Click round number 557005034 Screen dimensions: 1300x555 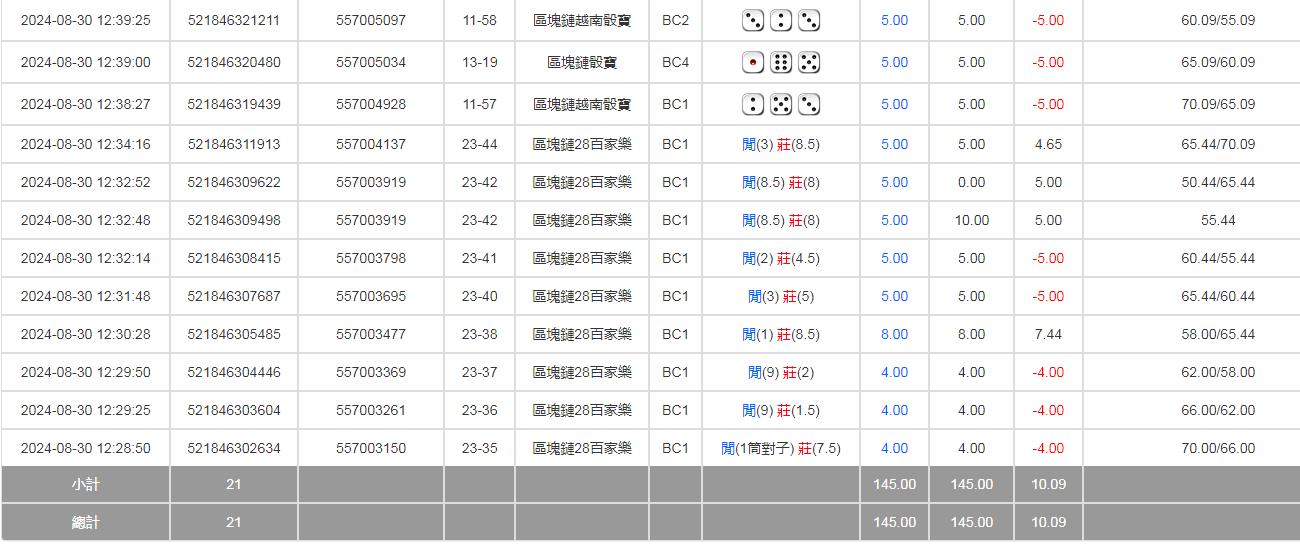(x=371, y=62)
